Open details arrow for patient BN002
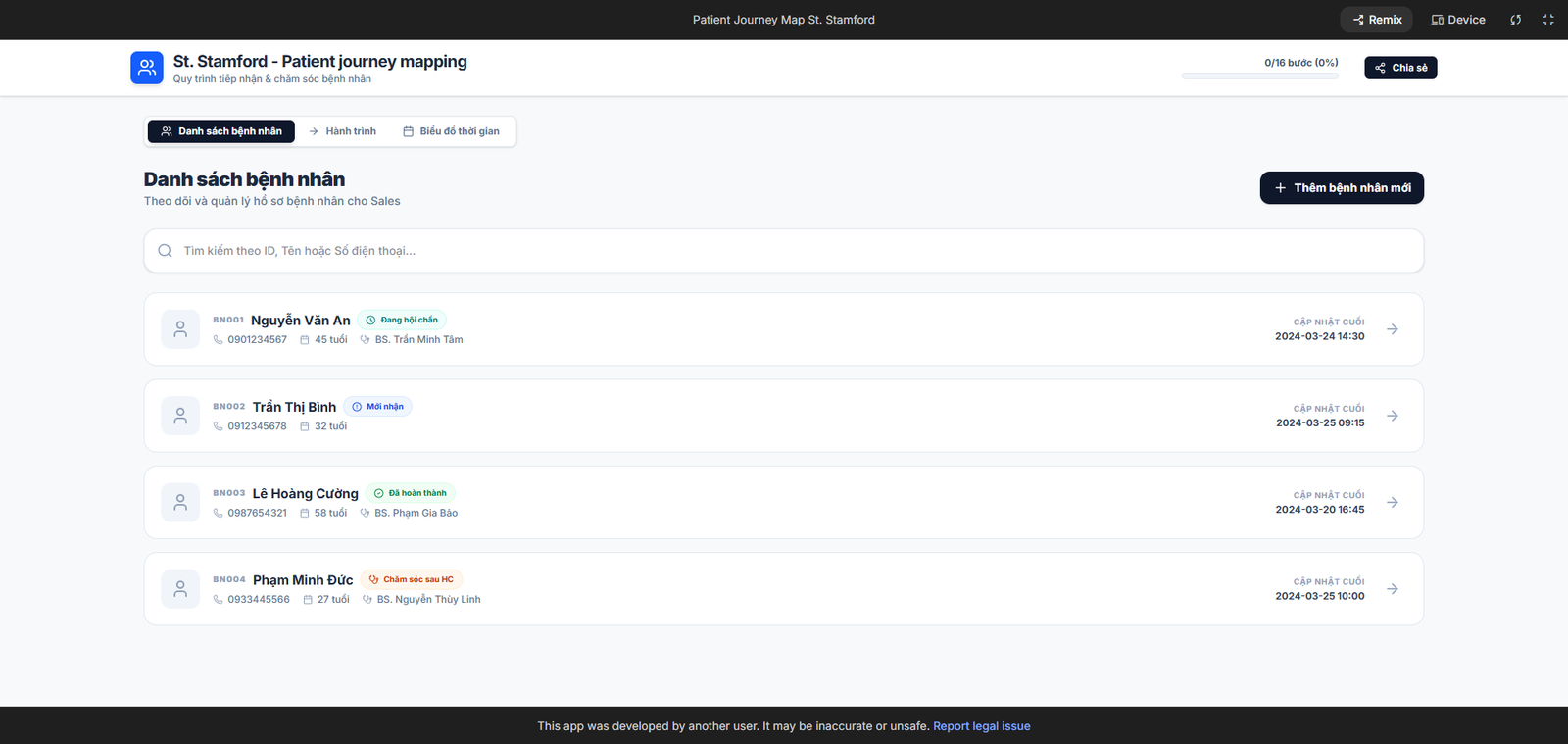Image resolution: width=1568 pixels, height=744 pixels. click(1392, 416)
